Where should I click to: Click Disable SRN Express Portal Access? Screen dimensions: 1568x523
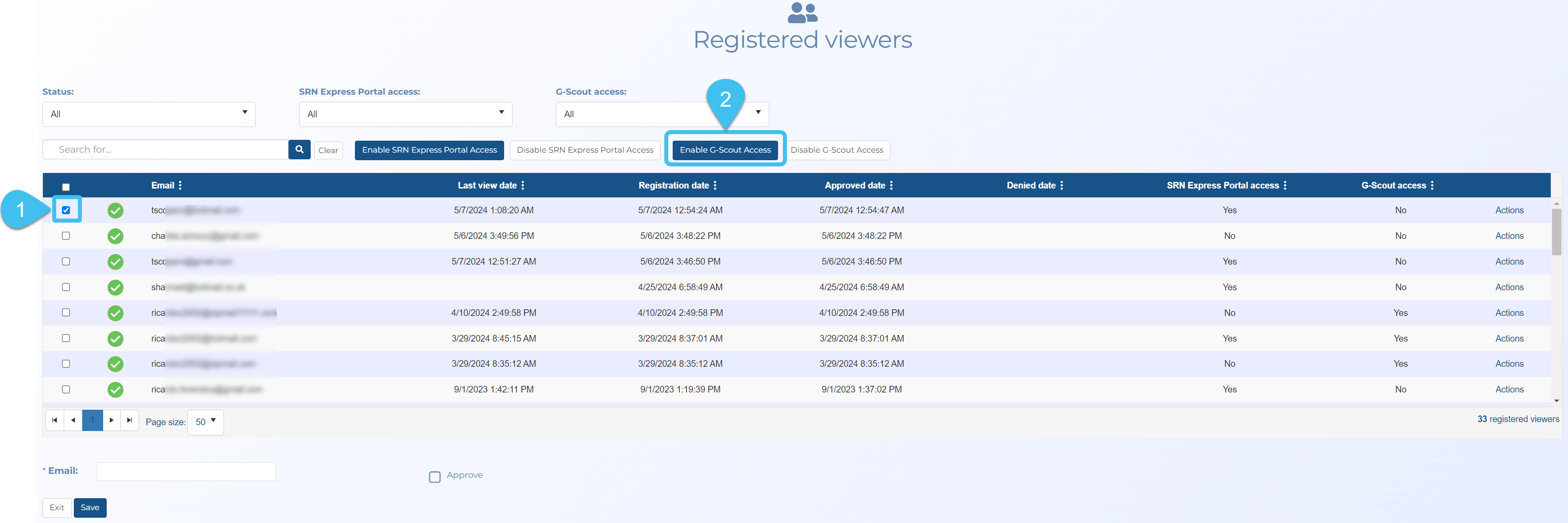(x=584, y=150)
